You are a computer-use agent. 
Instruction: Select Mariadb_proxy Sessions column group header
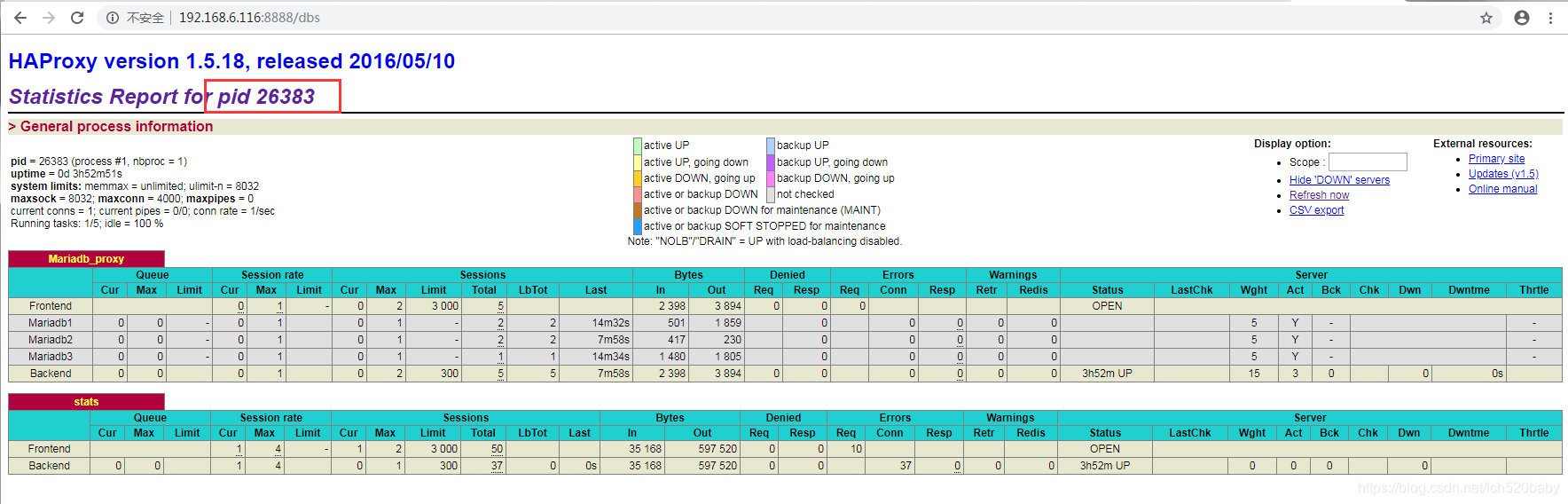pos(482,275)
